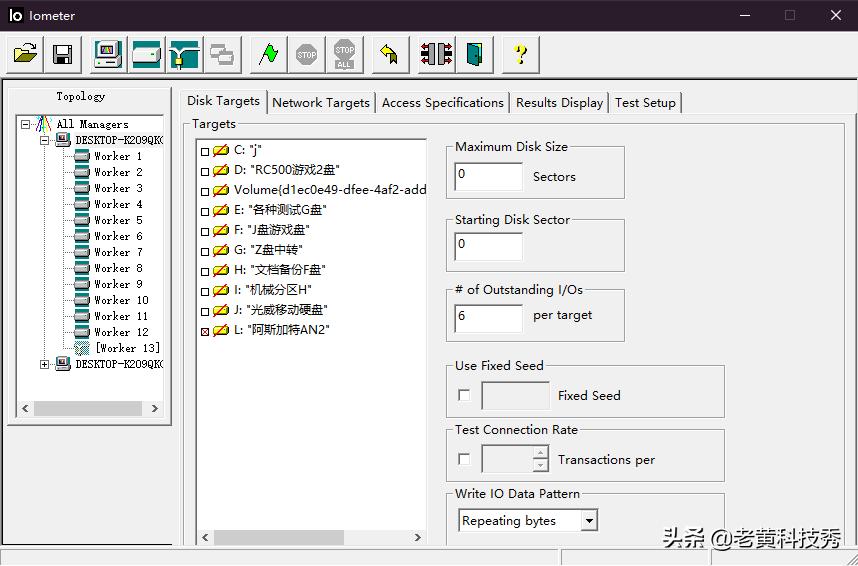
Task: Click the Outstanding I/Os per target field
Action: pos(489,318)
